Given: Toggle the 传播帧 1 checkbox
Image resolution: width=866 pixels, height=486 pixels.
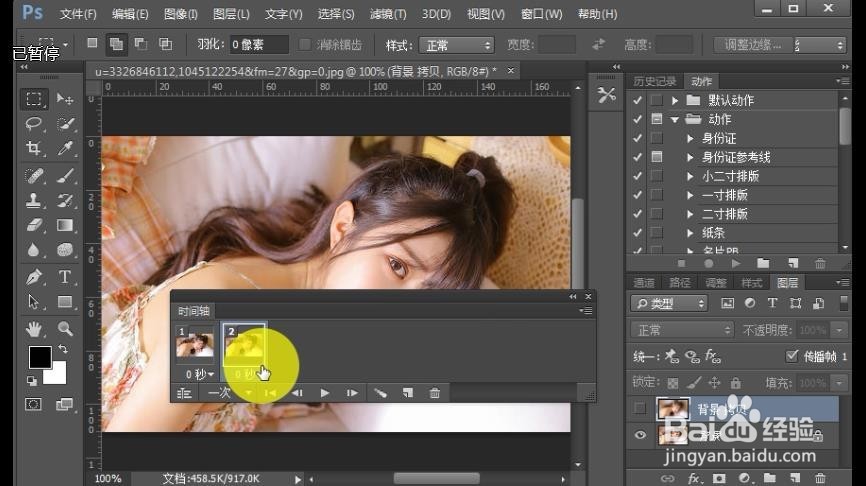Looking at the screenshot, I should click(792, 356).
